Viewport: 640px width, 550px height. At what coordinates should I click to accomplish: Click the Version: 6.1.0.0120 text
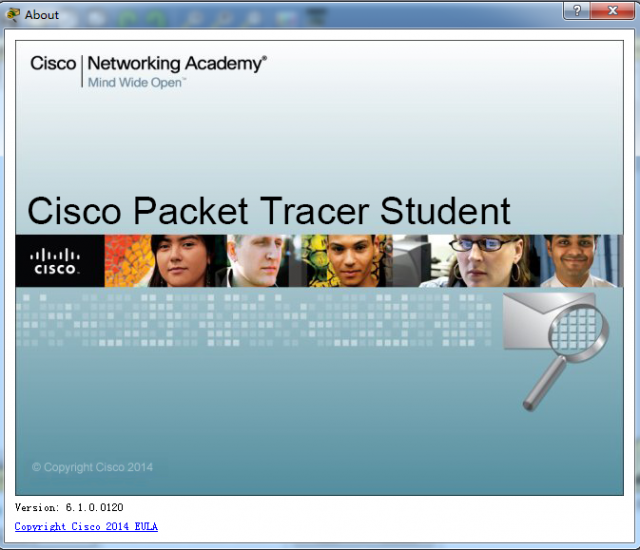[x=69, y=507]
